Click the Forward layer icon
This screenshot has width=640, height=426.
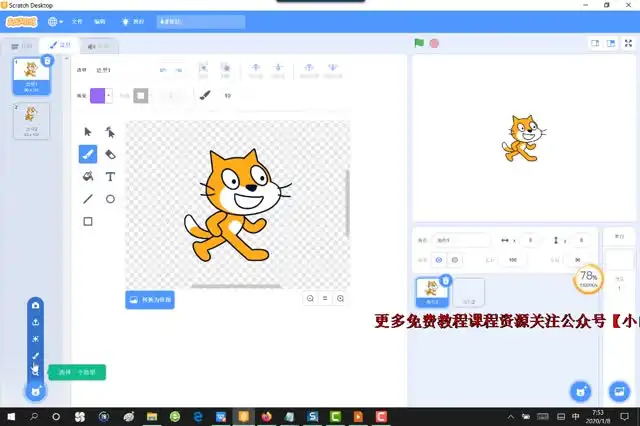coord(256,70)
